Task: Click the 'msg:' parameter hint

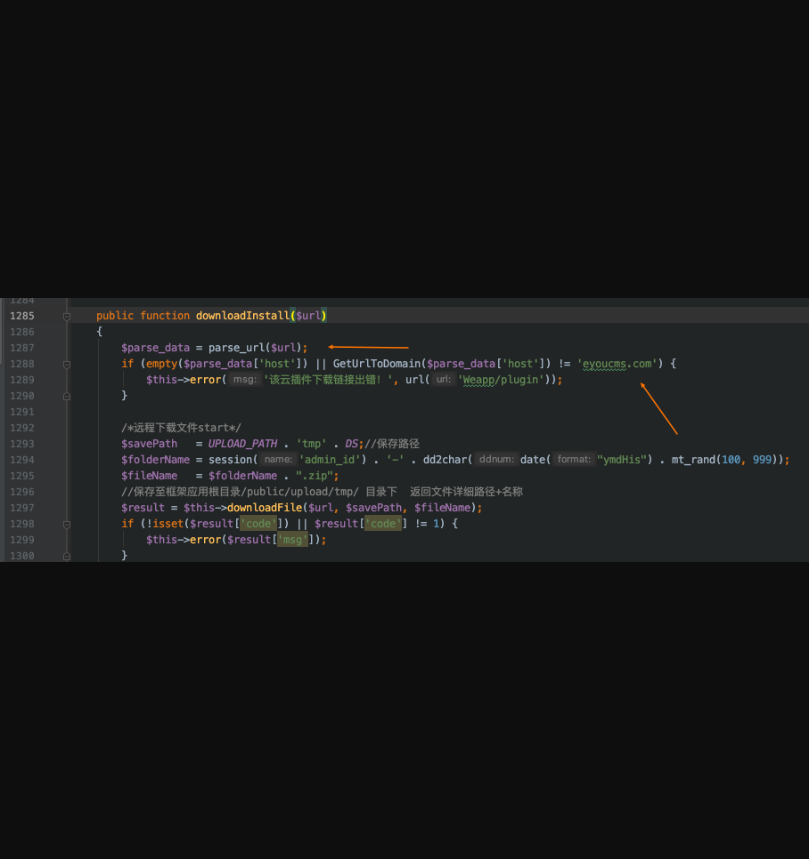Action: (244, 380)
